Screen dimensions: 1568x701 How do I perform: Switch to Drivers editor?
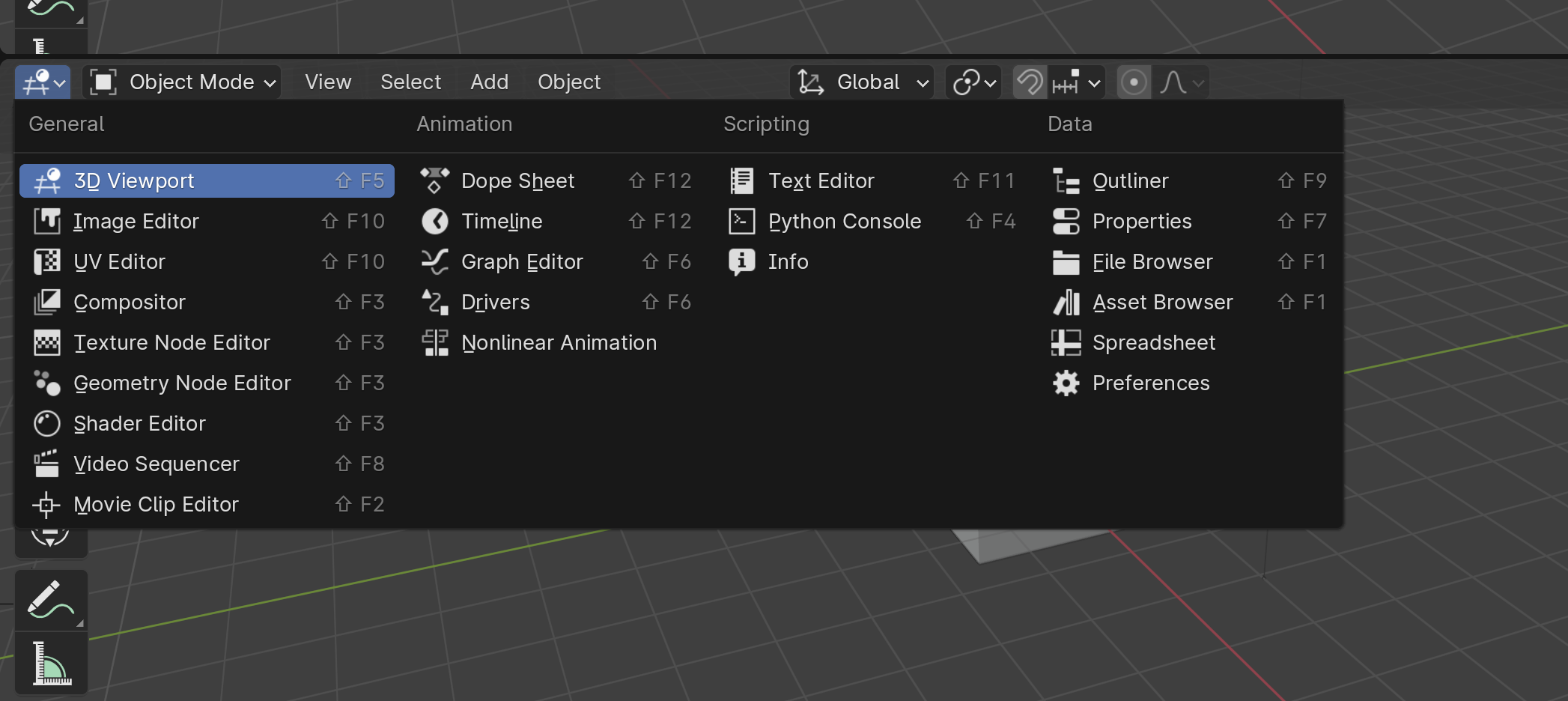tap(556, 302)
